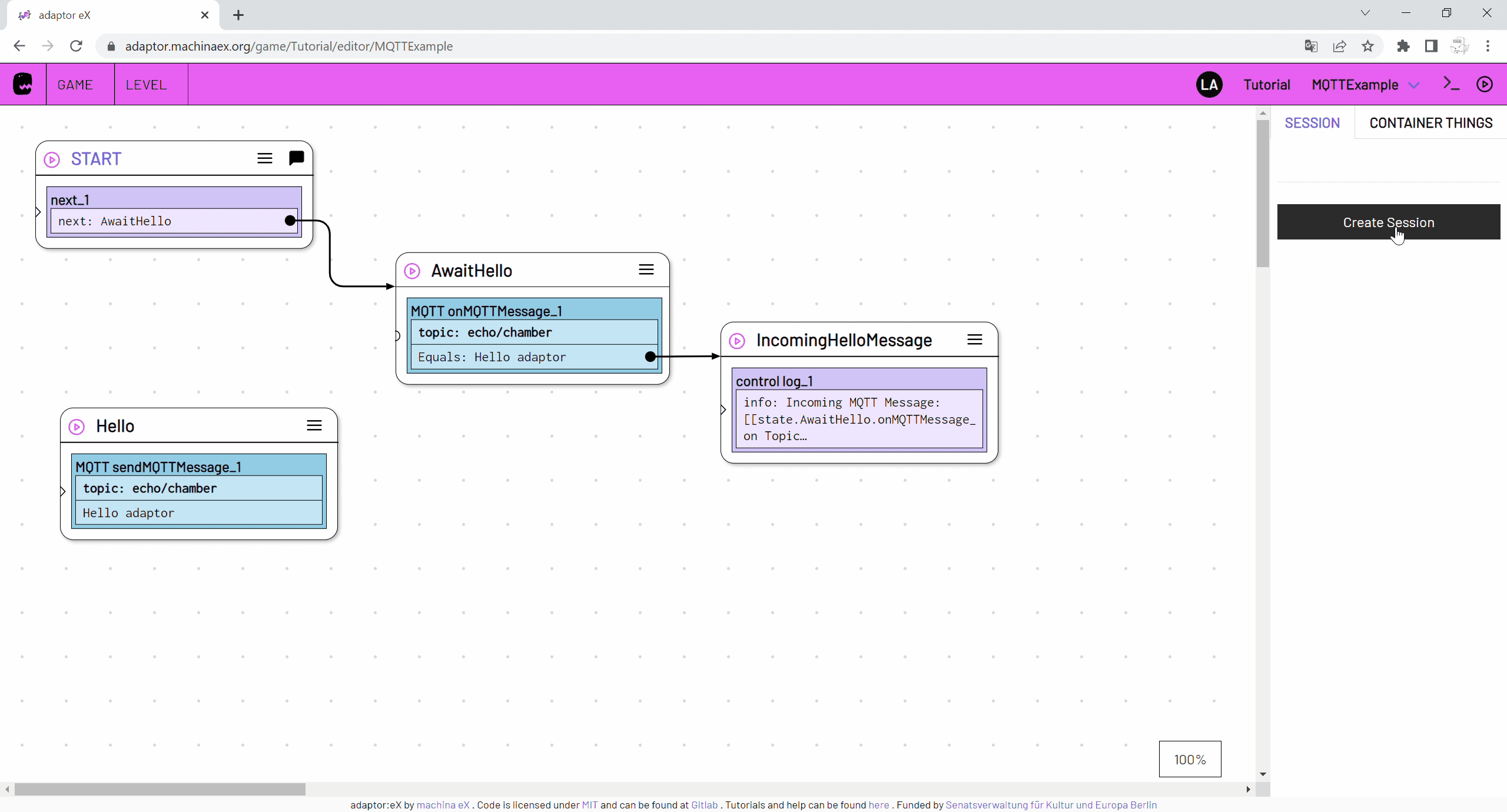Image resolution: width=1507 pixels, height=812 pixels.
Task: Click scroll right arrow of canvas
Action: [1247, 789]
